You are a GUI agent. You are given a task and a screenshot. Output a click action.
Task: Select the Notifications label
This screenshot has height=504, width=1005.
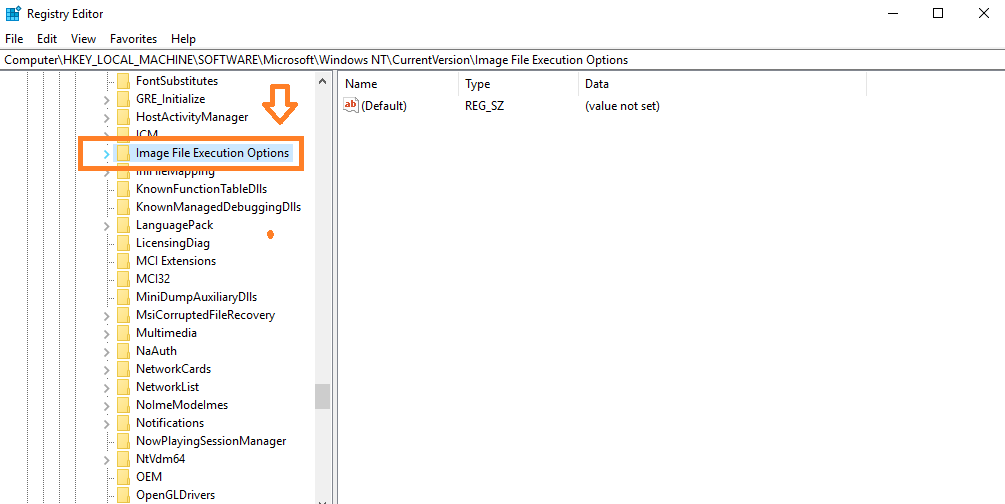tap(170, 423)
